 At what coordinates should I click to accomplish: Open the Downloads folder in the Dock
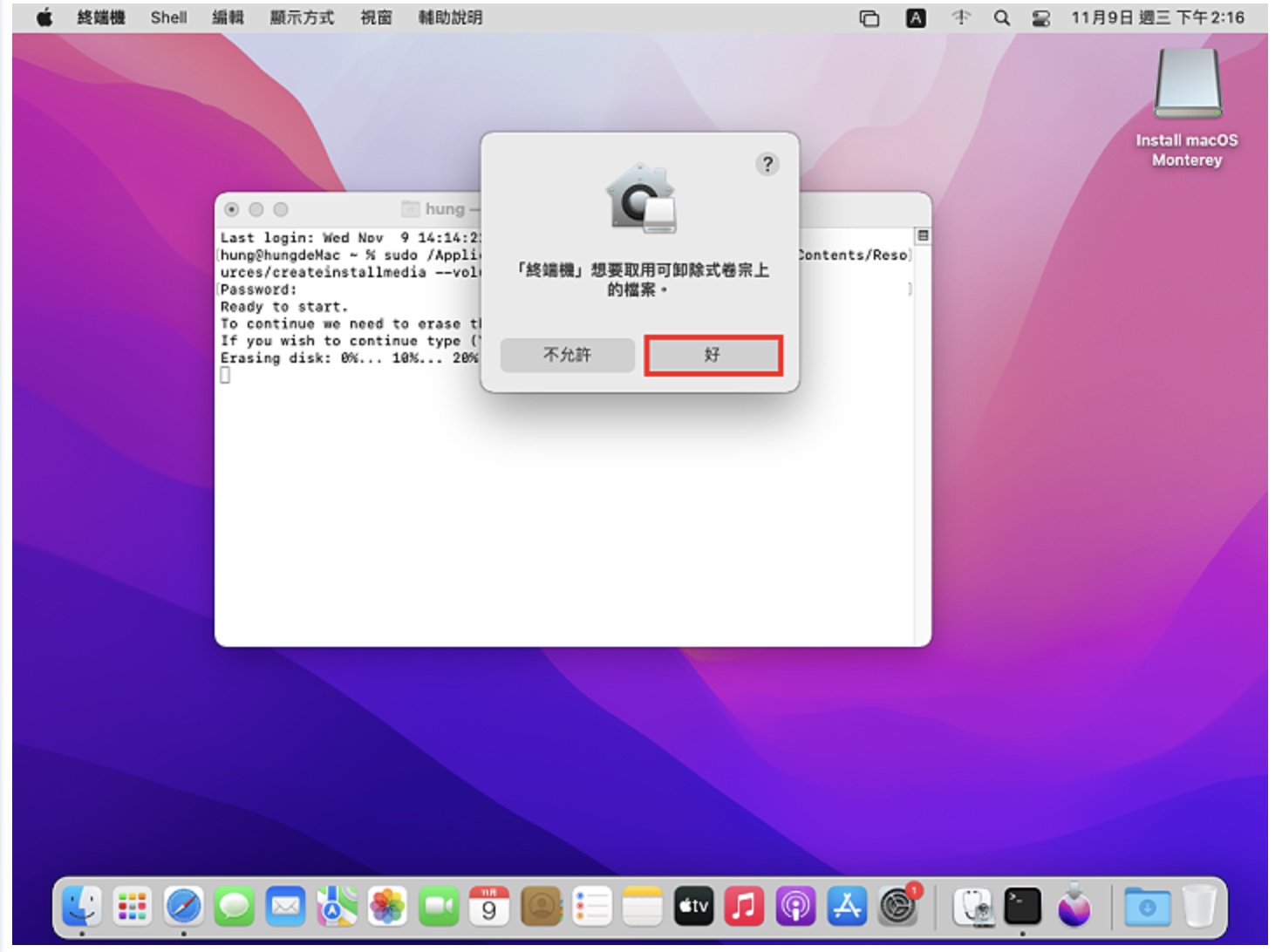1148,907
